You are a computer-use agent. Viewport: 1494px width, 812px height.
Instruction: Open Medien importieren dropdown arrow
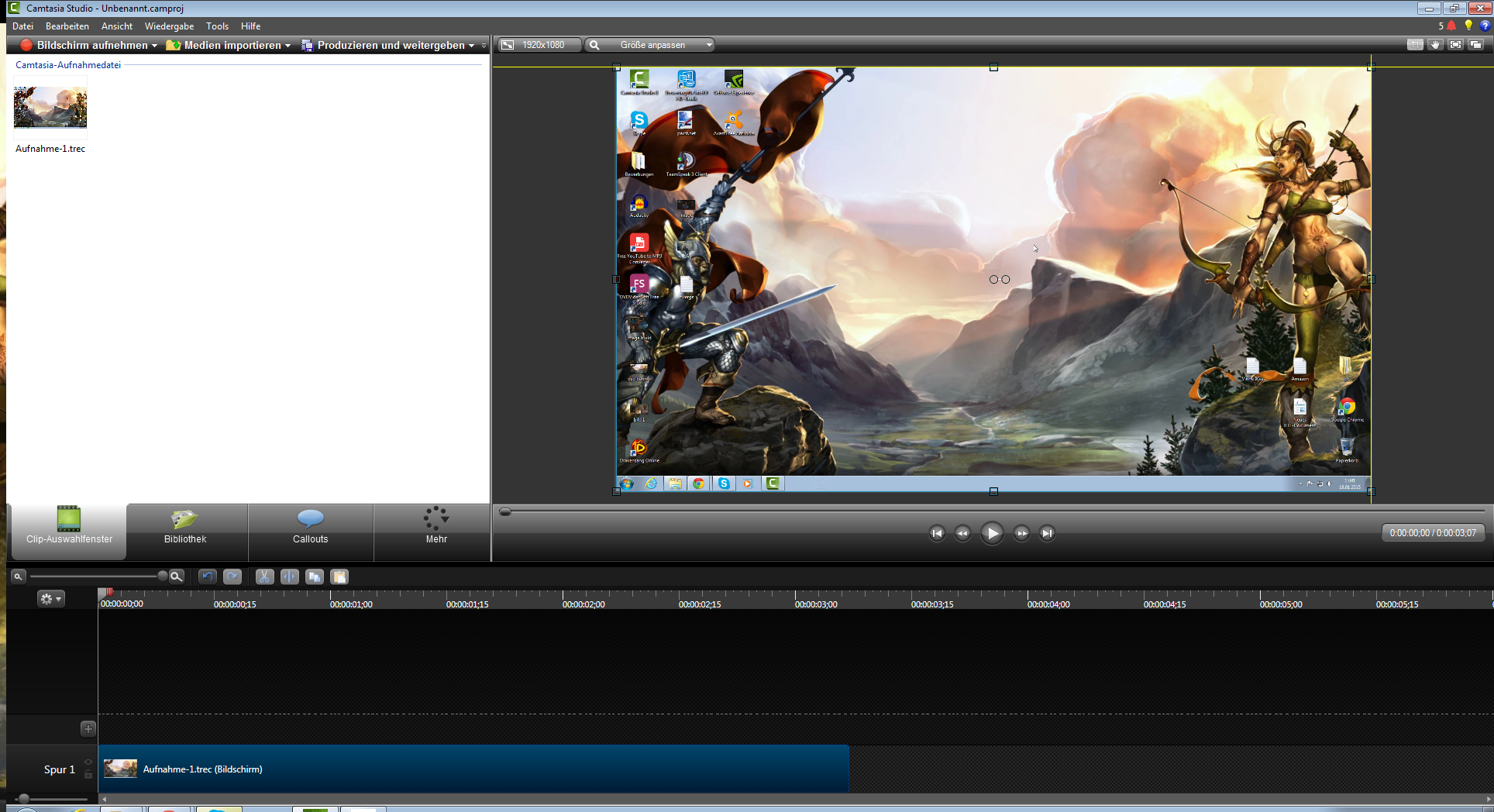click(x=287, y=46)
